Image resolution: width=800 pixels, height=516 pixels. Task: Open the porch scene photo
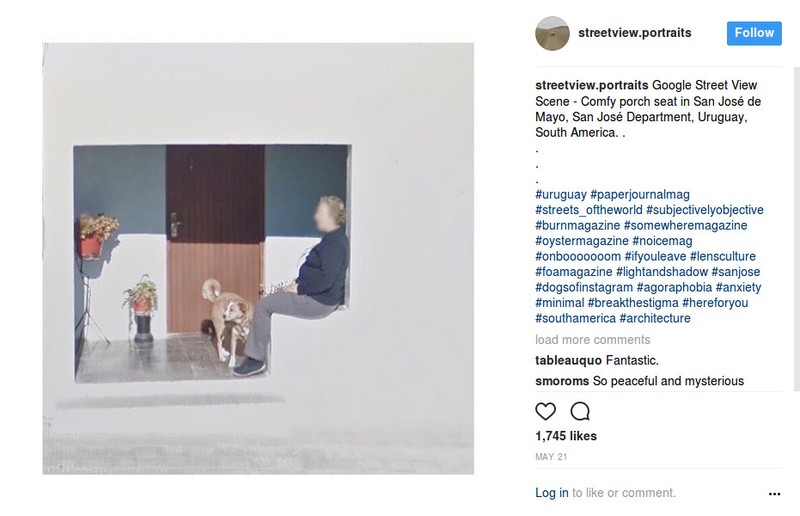point(258,258)
